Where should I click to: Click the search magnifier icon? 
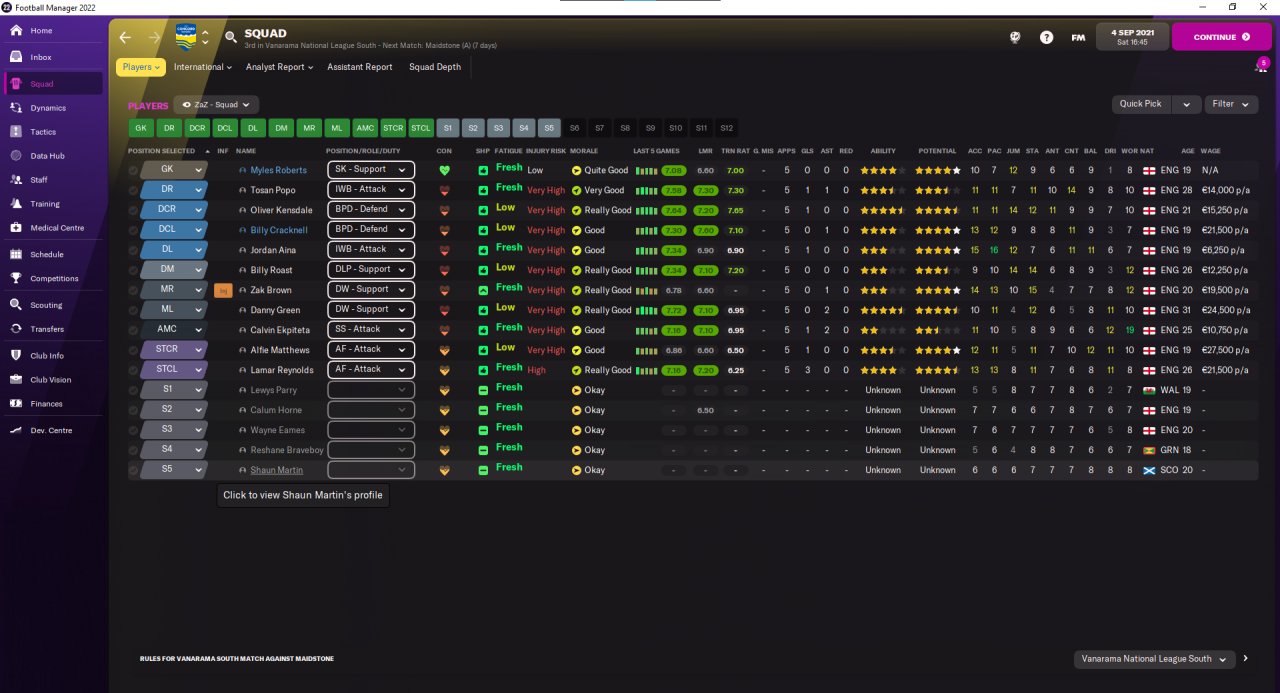pos(231,37)
